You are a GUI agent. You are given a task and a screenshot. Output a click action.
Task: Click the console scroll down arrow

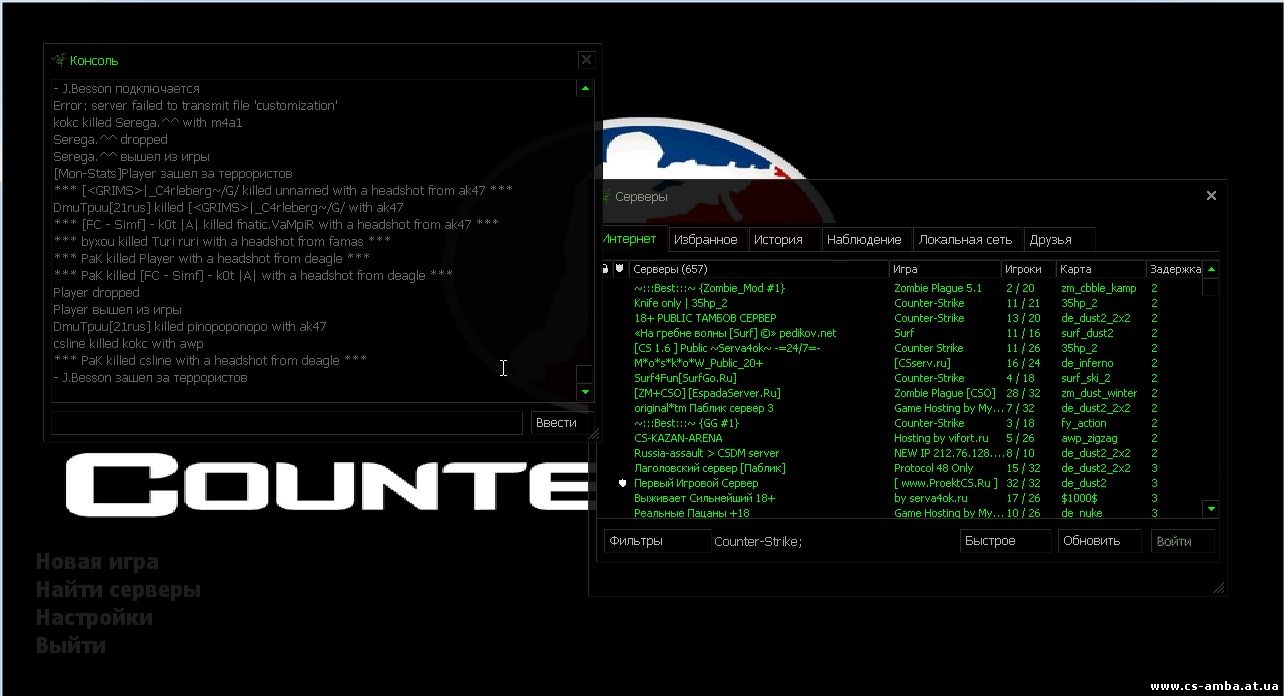click(585, 392)
